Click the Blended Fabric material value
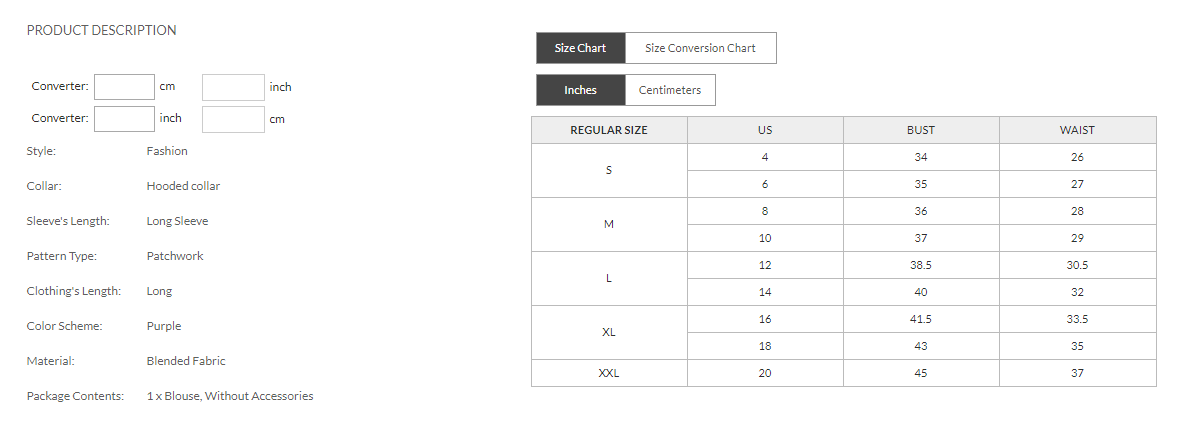The height and width of the screenshot is (425, 1182). 186,361
